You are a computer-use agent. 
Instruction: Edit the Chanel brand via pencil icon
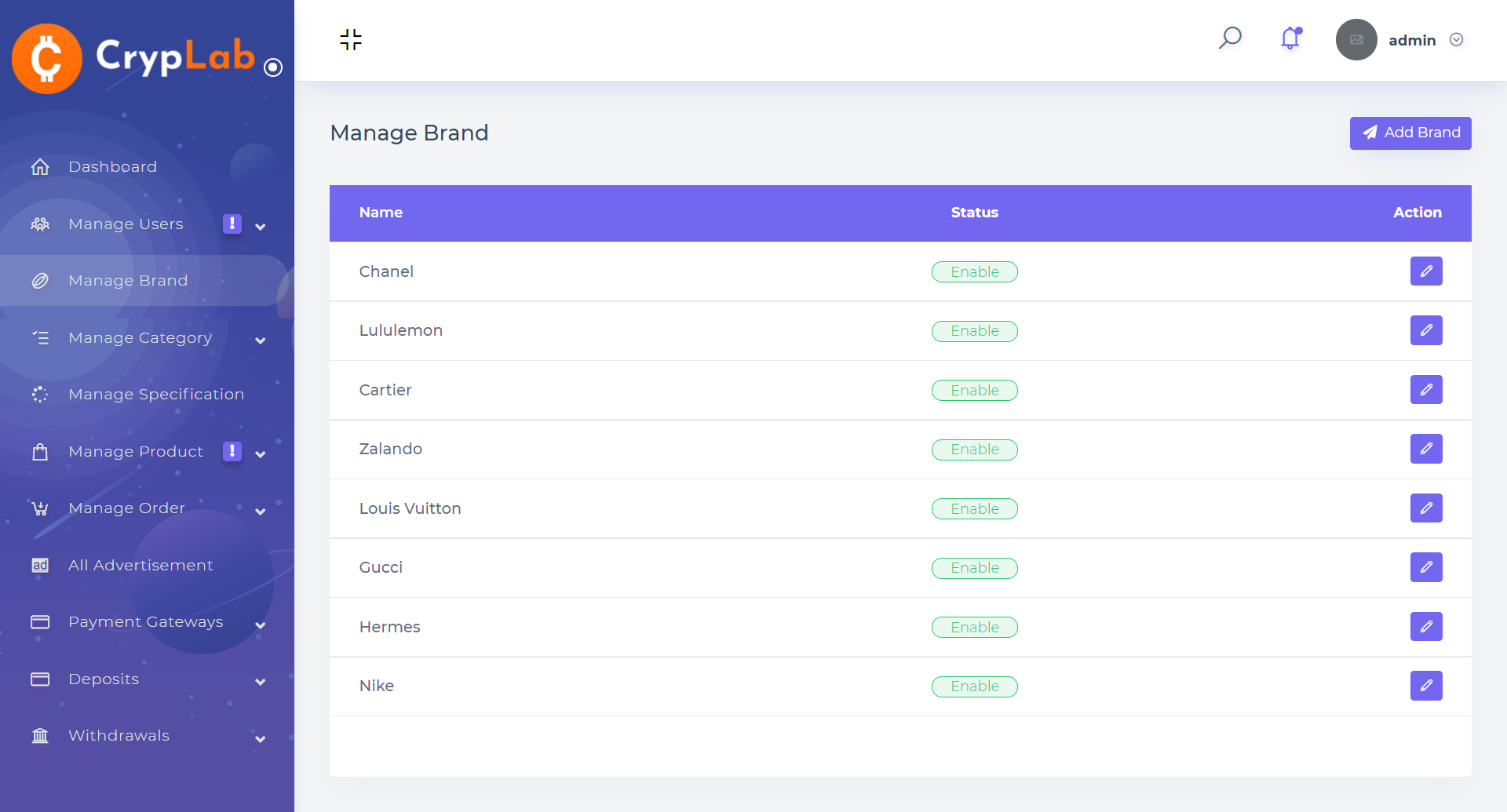(x=1425, y=271)
